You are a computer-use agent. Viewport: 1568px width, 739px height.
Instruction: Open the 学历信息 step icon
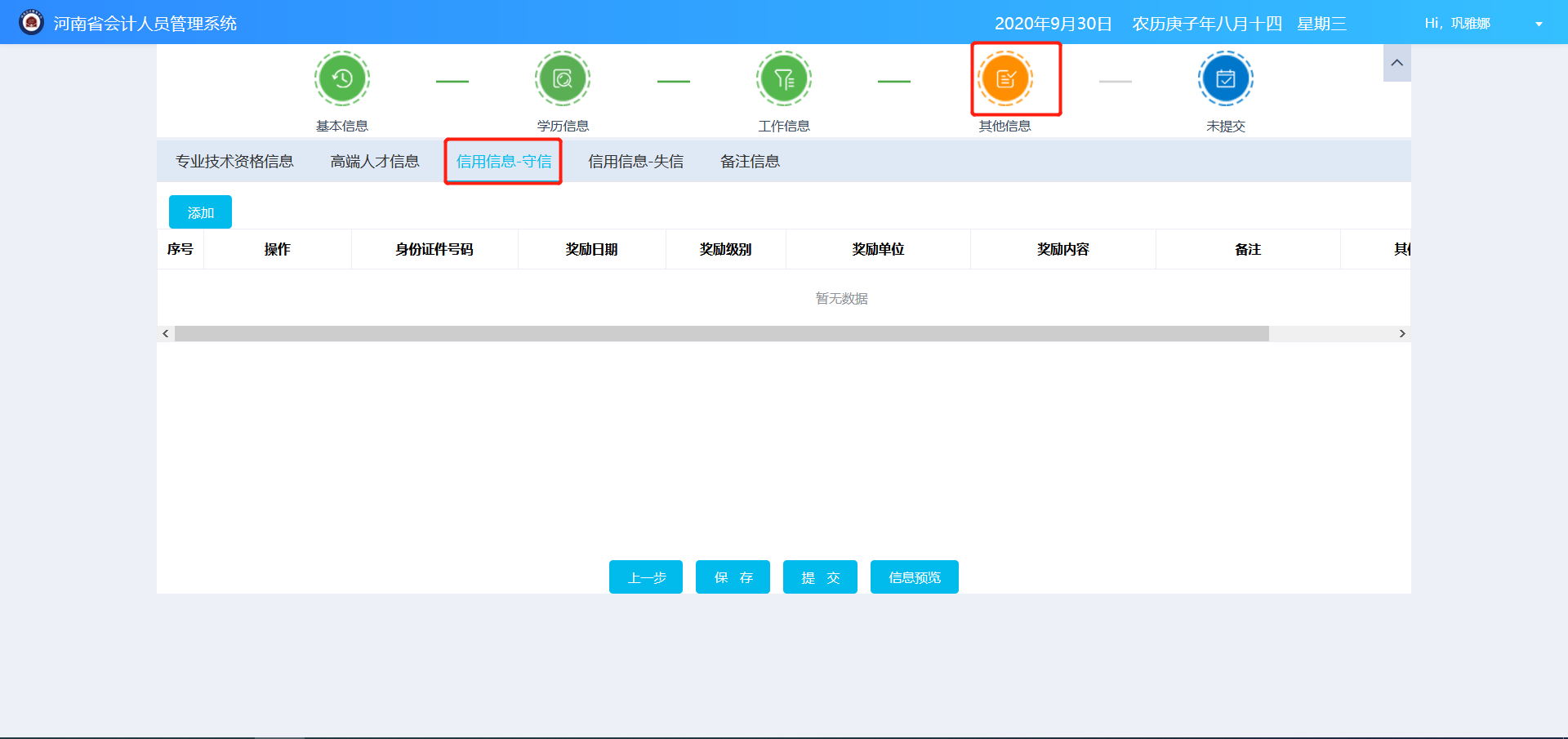(562, 78)
